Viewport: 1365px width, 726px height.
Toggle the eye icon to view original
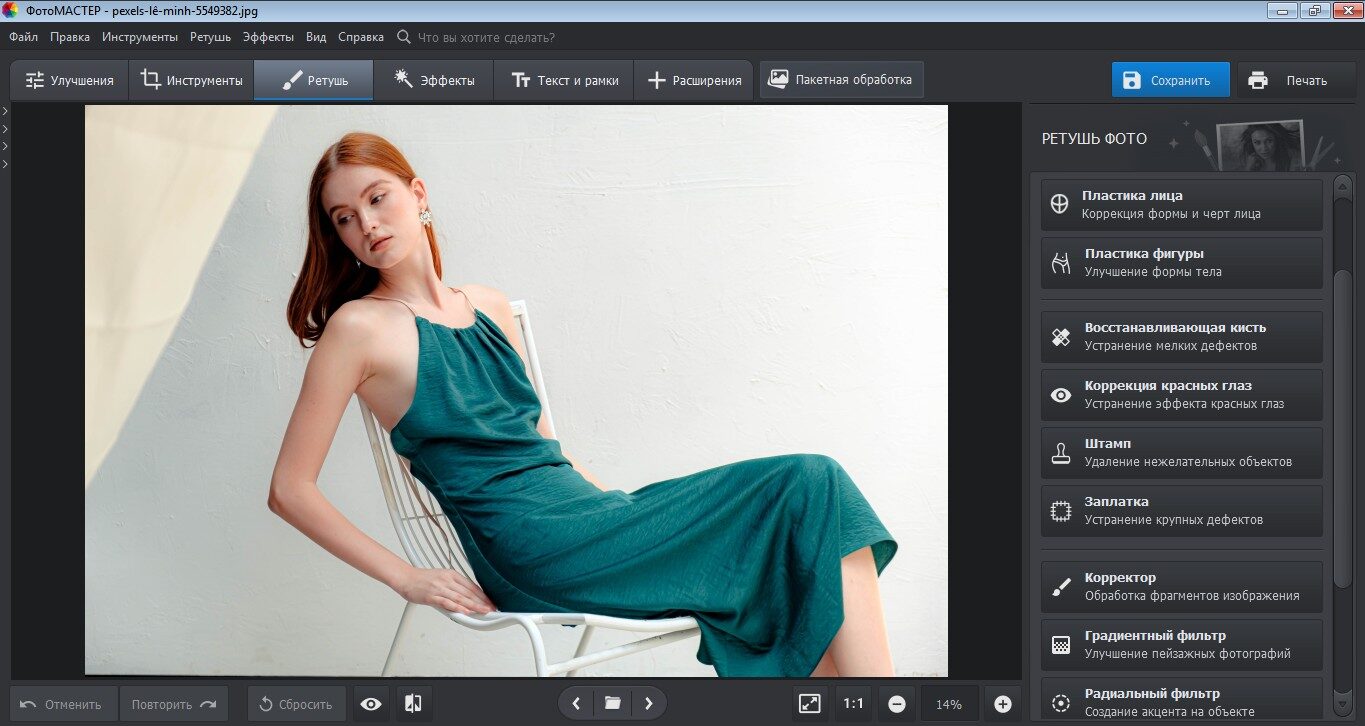tap(371, 704)
